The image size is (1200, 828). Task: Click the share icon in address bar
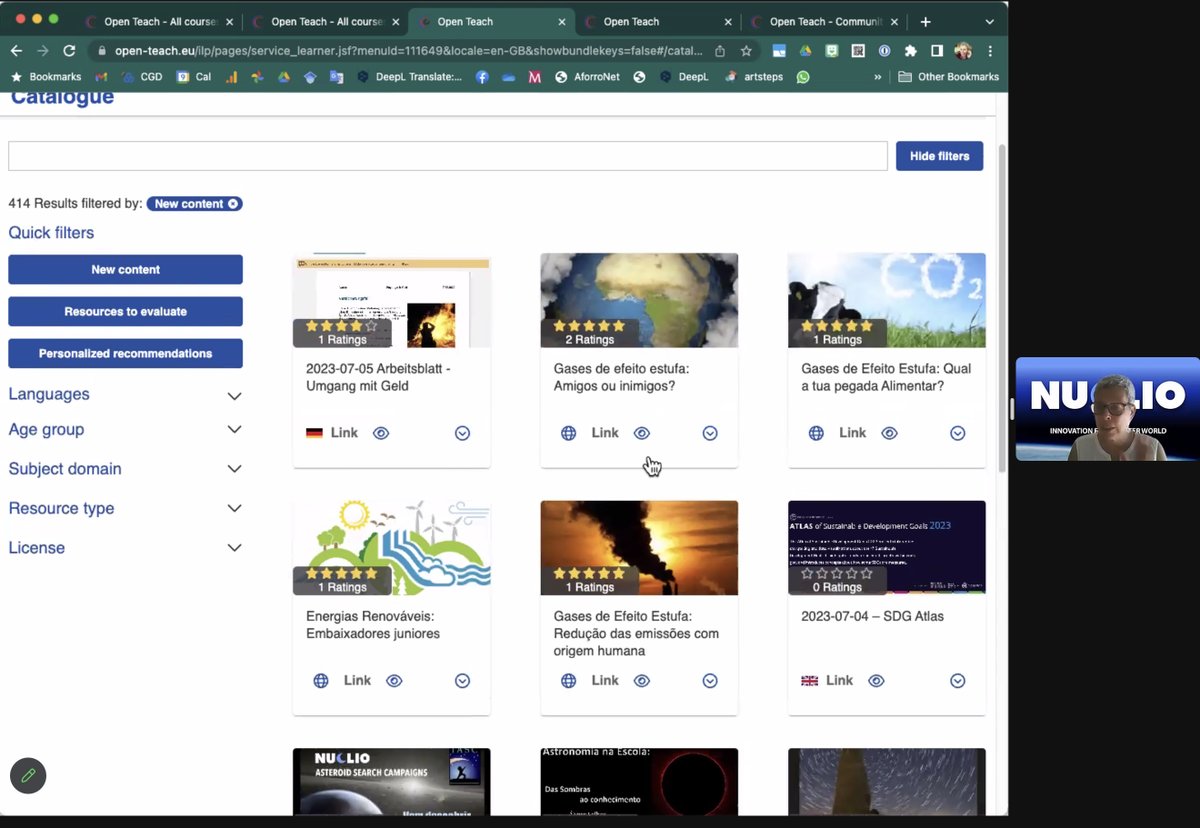720,51
